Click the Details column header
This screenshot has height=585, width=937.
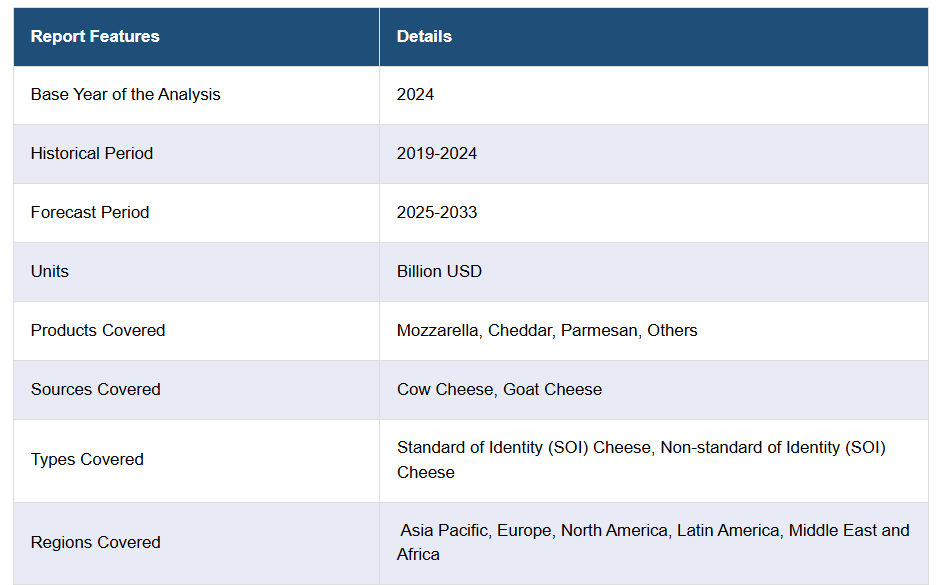click(x=424, y=36)
